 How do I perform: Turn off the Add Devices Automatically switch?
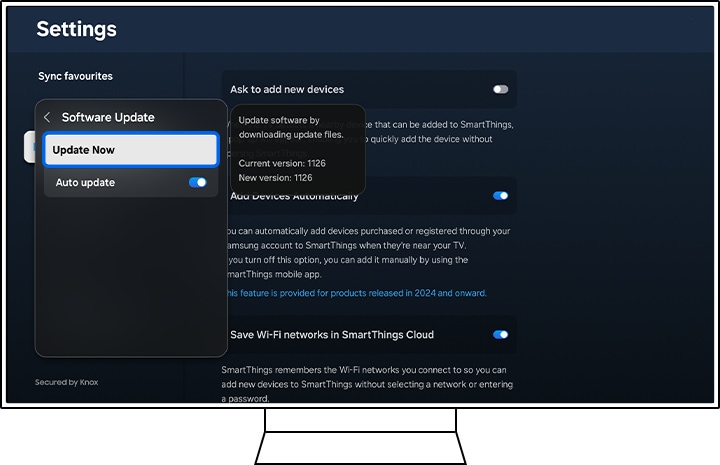pyautogui.click(x=500, y=196)
